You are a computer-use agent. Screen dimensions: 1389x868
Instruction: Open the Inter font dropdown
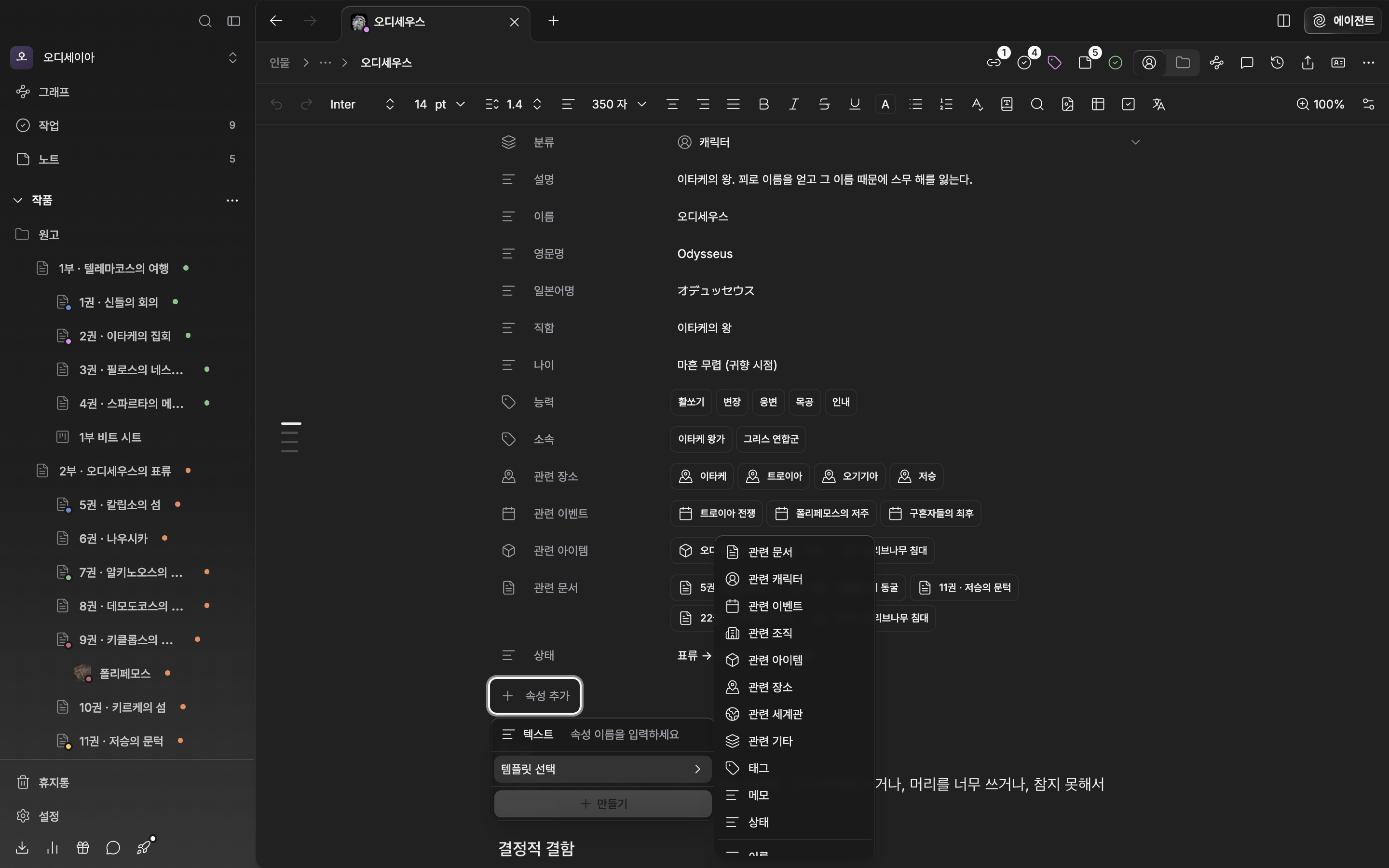click(362, 104)
